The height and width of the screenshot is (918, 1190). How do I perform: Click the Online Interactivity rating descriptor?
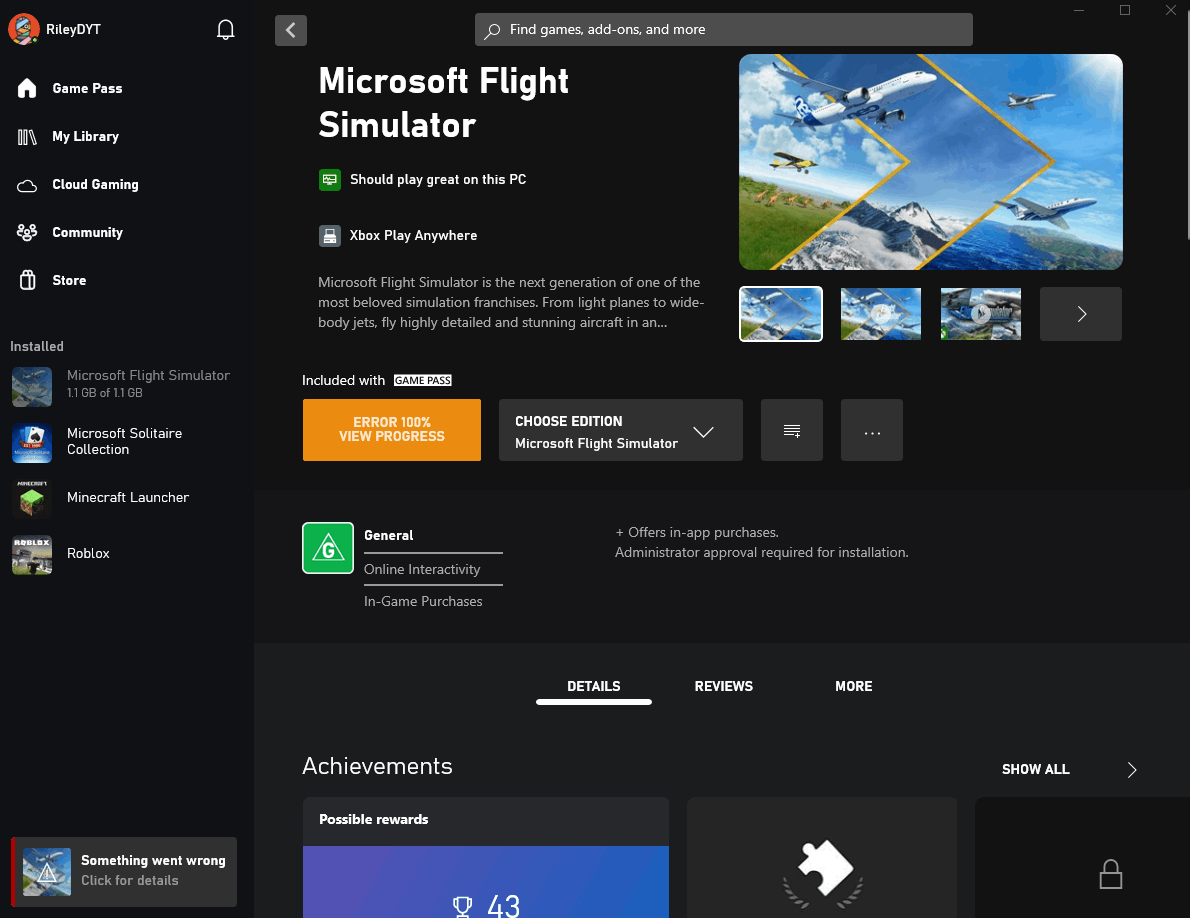point(422,570)
